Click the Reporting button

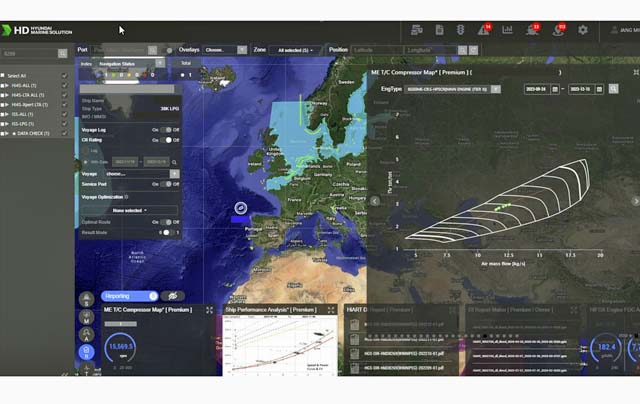click(130, 296)
